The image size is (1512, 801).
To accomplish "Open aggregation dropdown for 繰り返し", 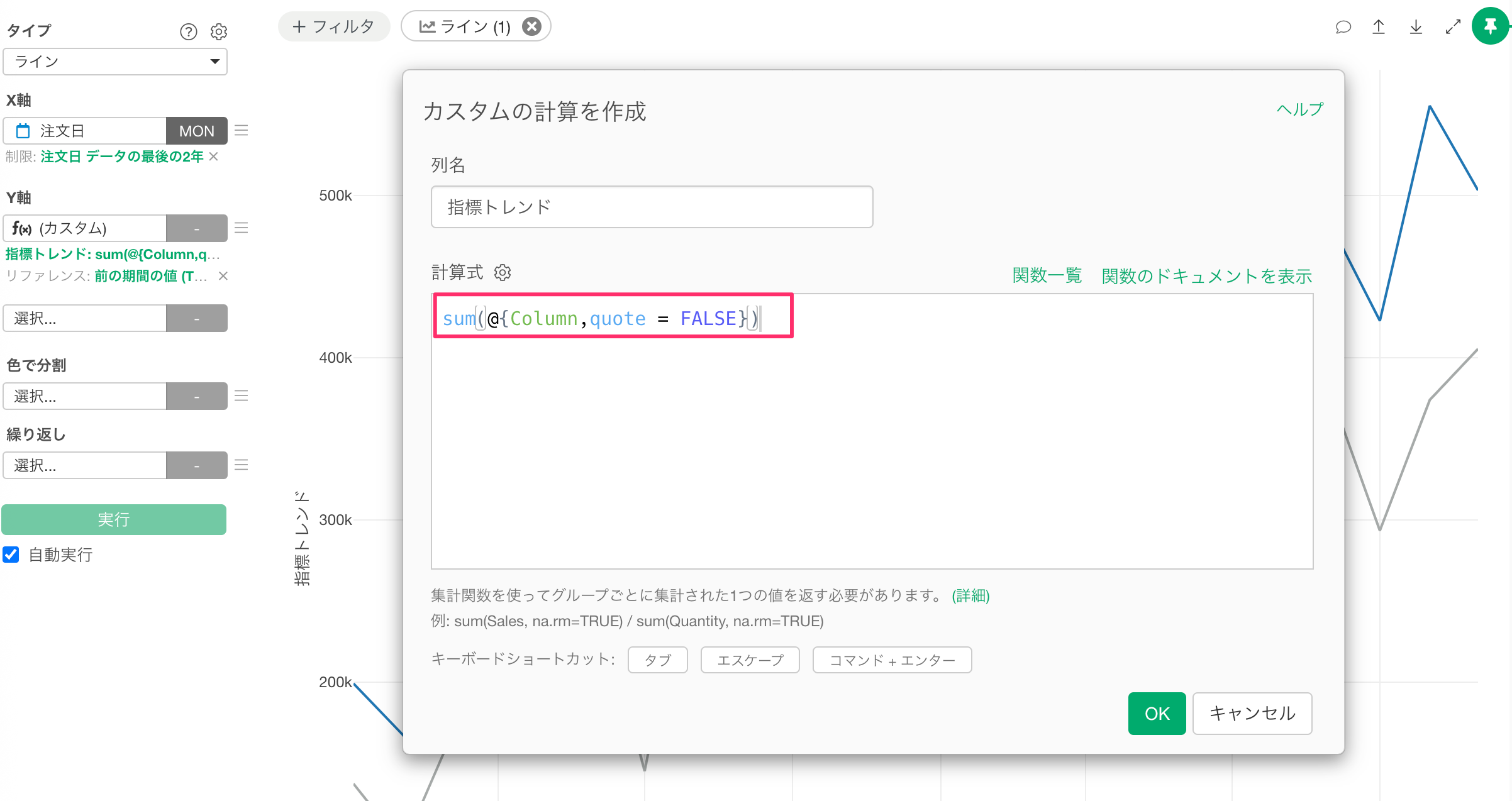I will tap(197, 465).
